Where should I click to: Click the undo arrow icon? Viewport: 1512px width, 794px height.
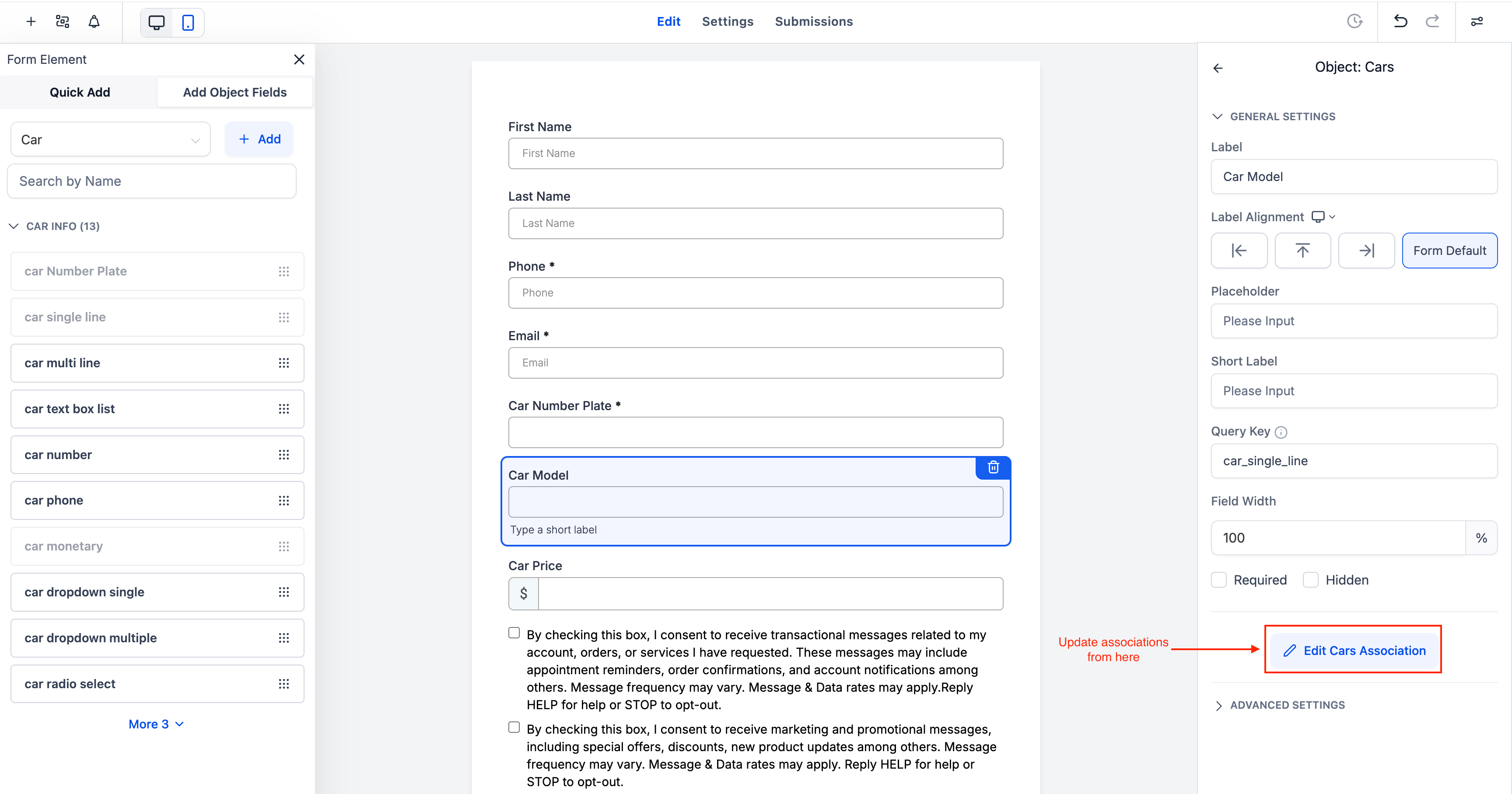click(x=1400, y=22)
